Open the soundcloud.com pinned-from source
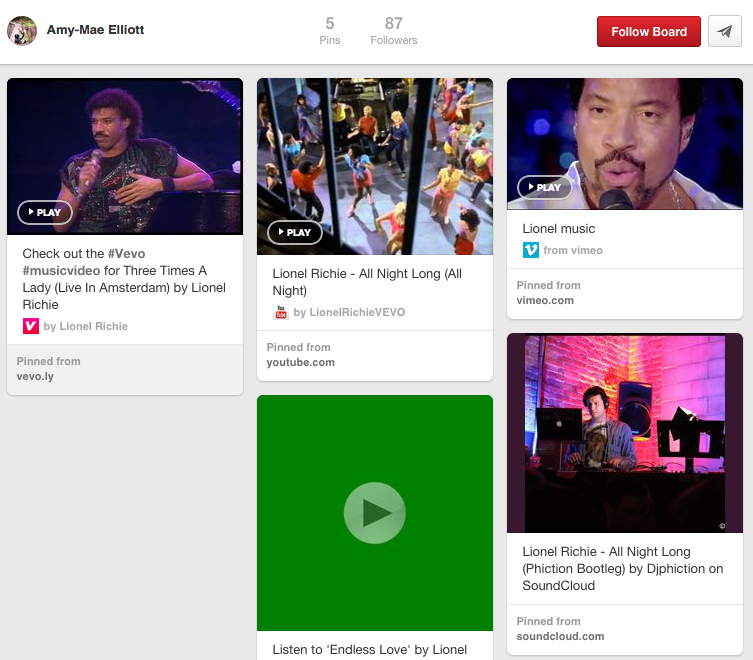753x660 pixels. tap(560, 636)
